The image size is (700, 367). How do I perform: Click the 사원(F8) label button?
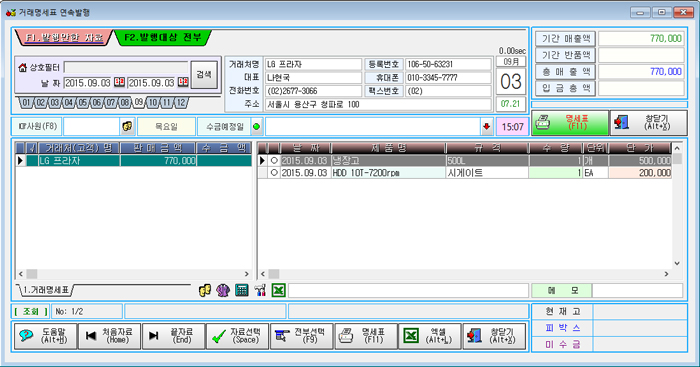[x=37, y=126]
